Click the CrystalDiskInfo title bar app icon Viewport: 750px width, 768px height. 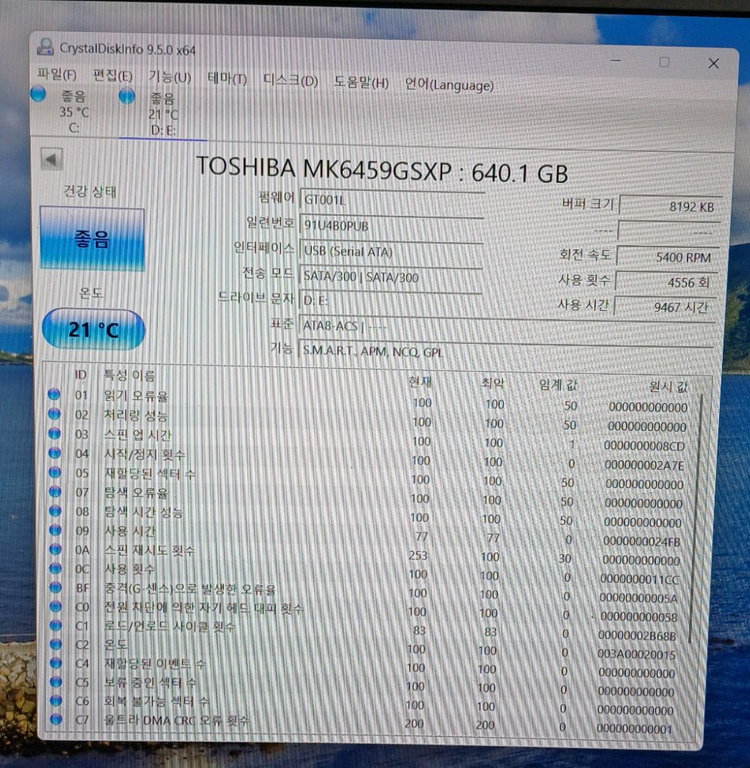[46, 47]
